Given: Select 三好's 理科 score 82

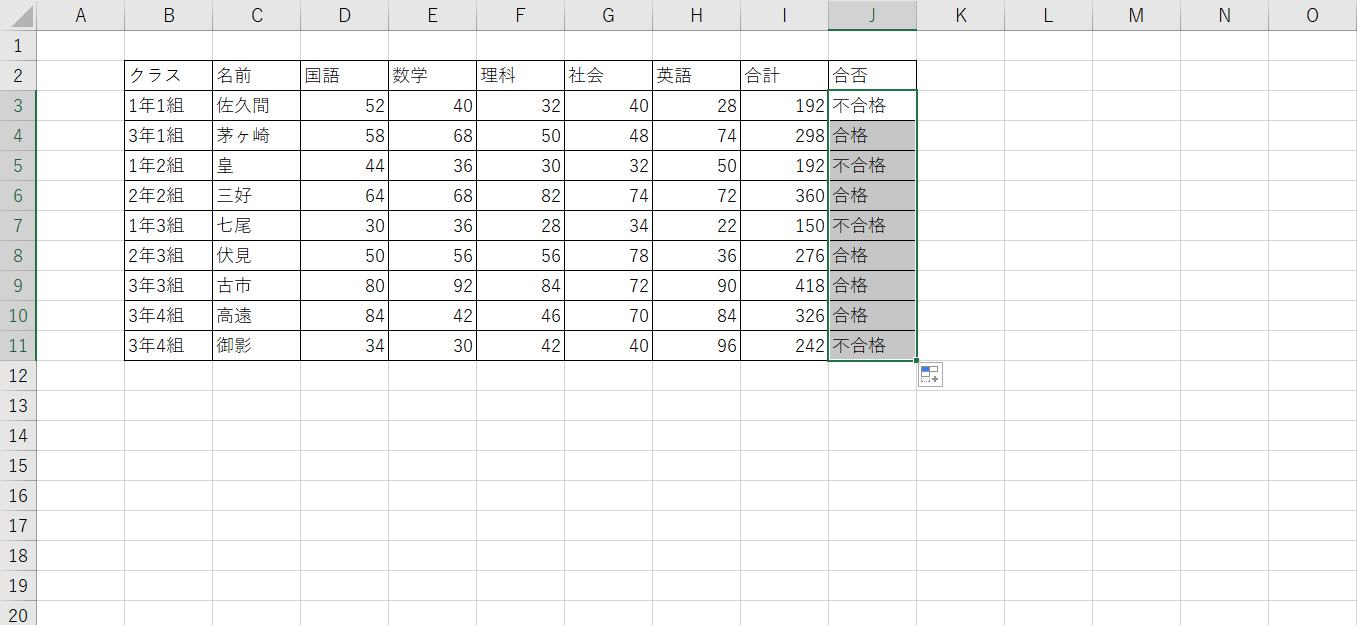Looking at the screenshot, I should click(x=520, y=195).
